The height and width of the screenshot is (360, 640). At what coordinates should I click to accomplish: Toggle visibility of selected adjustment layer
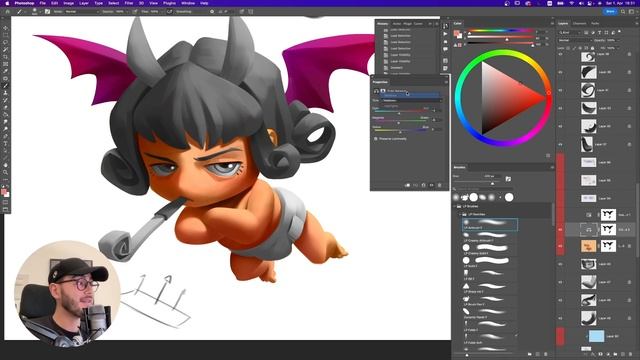(560, 229)
